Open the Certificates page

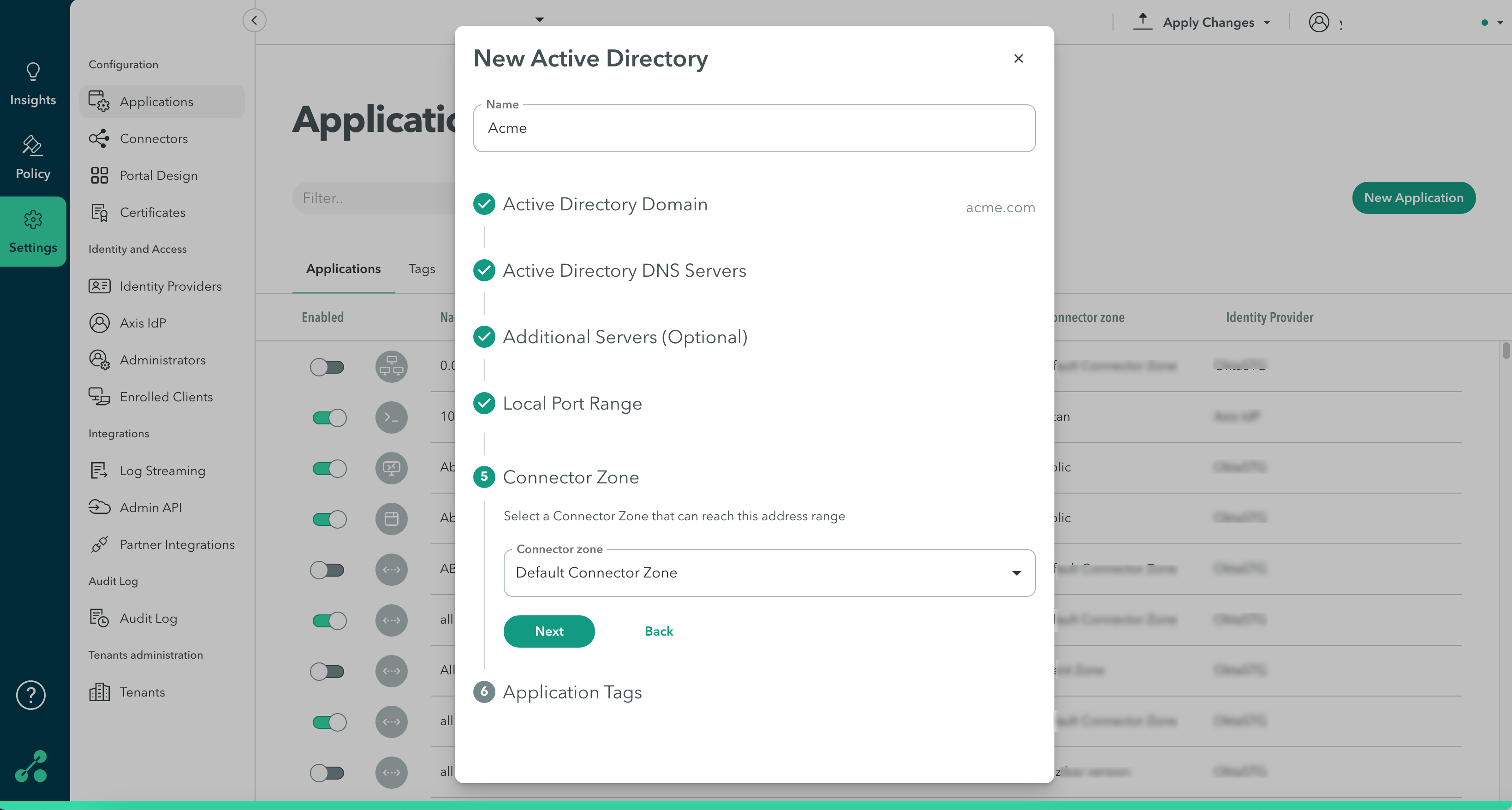152,213
